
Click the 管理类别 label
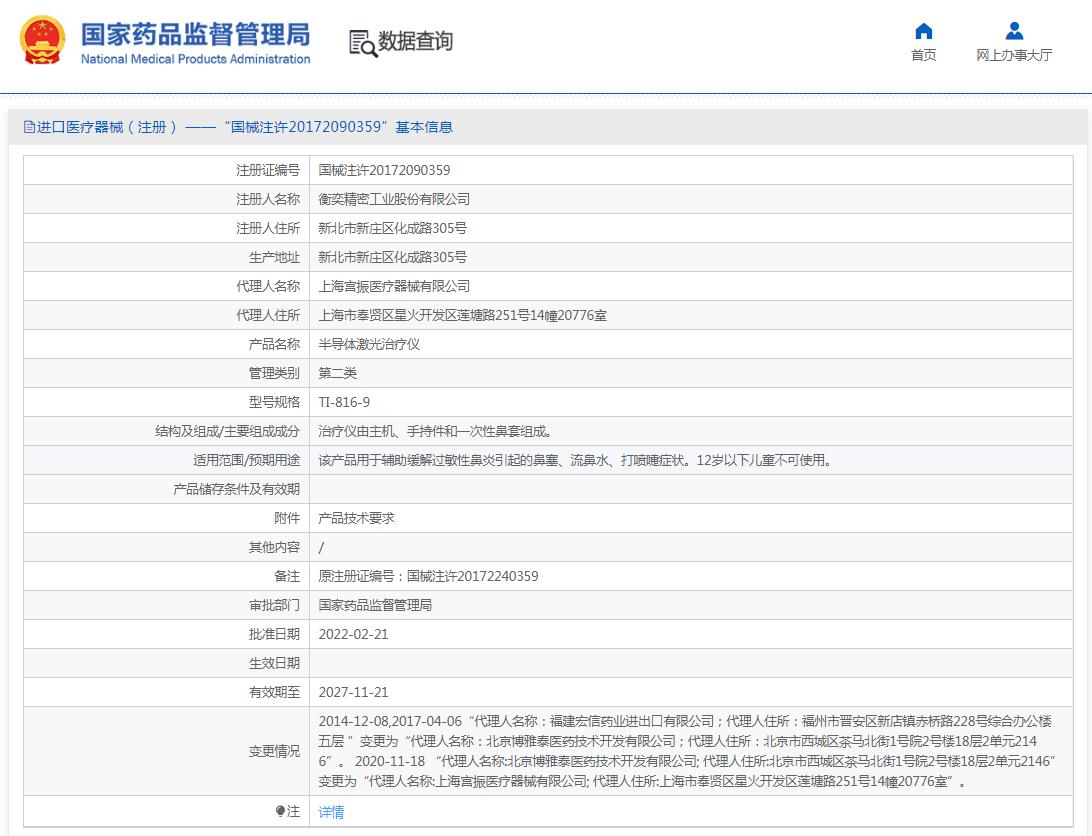(x=274, y=373)
